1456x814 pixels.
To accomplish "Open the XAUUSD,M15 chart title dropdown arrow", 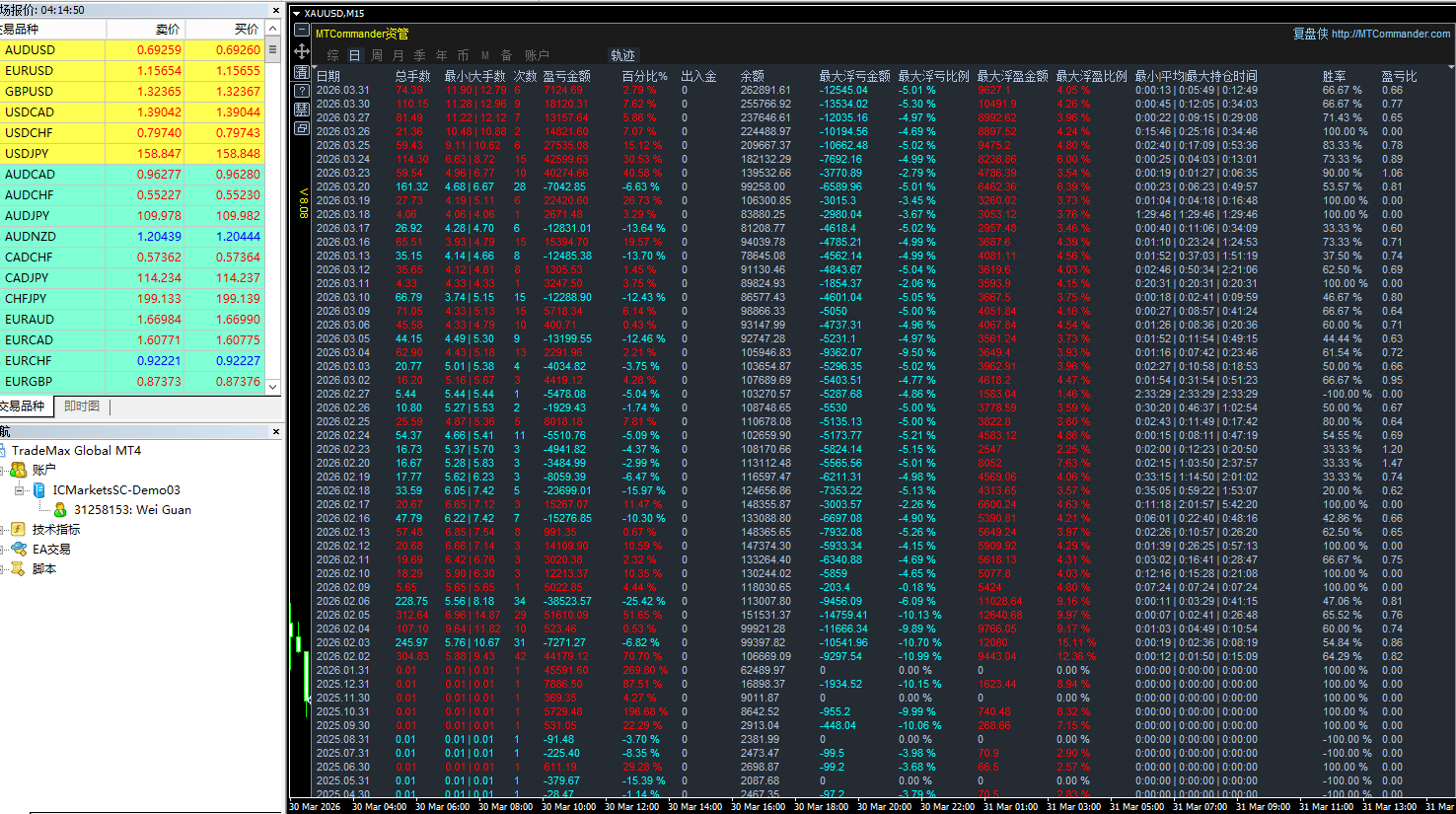I will coord(297,14).
